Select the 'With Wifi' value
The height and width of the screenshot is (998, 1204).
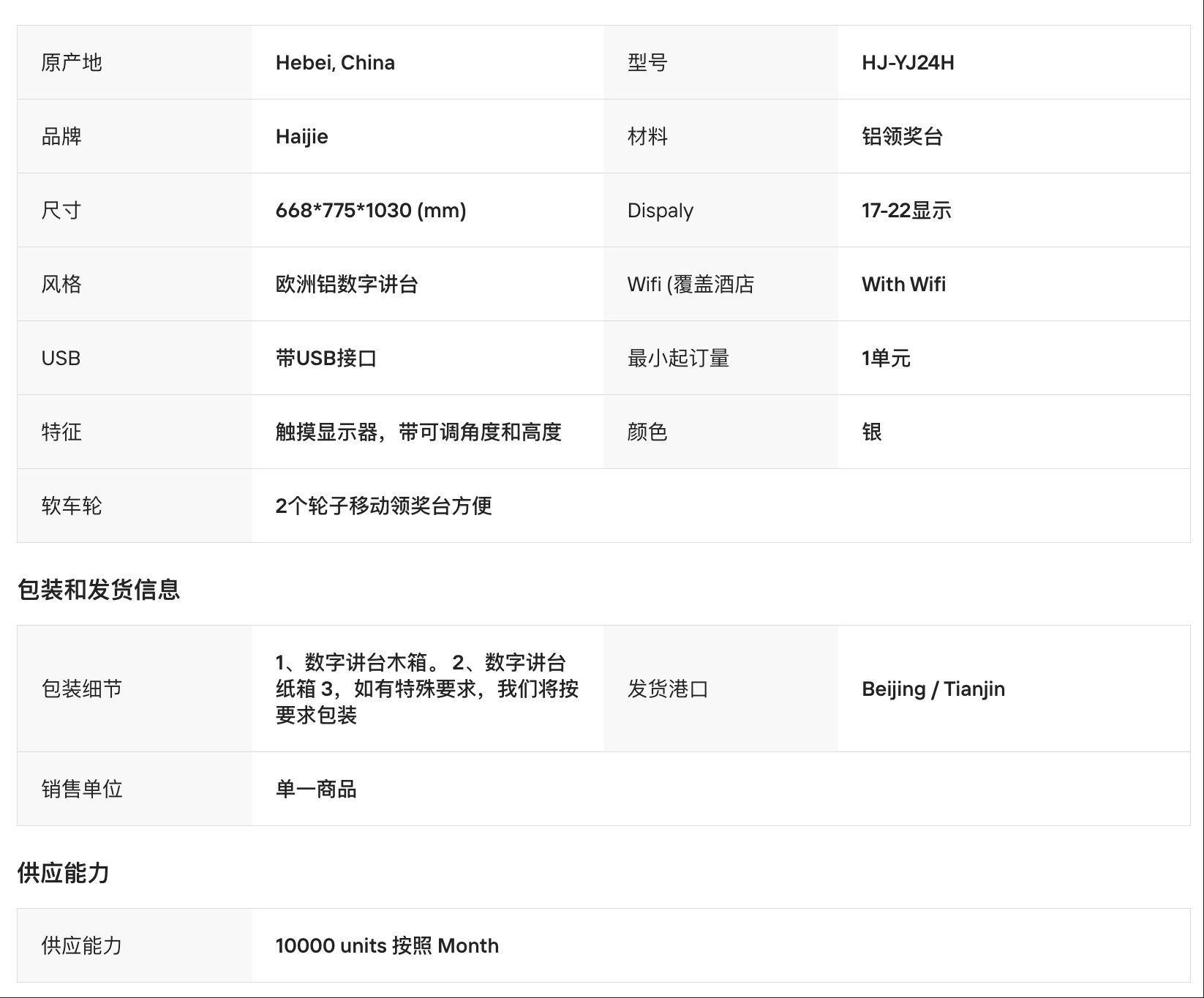pos(903,285)
